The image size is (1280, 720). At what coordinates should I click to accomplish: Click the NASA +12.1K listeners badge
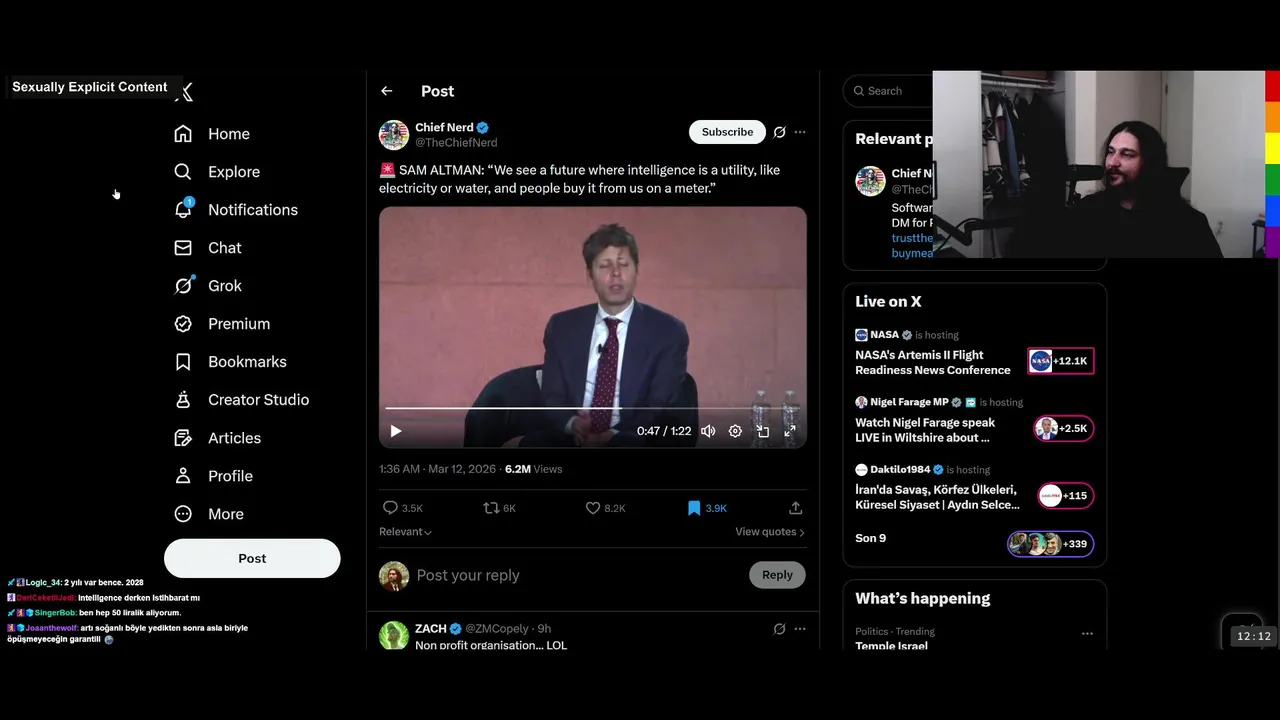(x=1061, y=361)
